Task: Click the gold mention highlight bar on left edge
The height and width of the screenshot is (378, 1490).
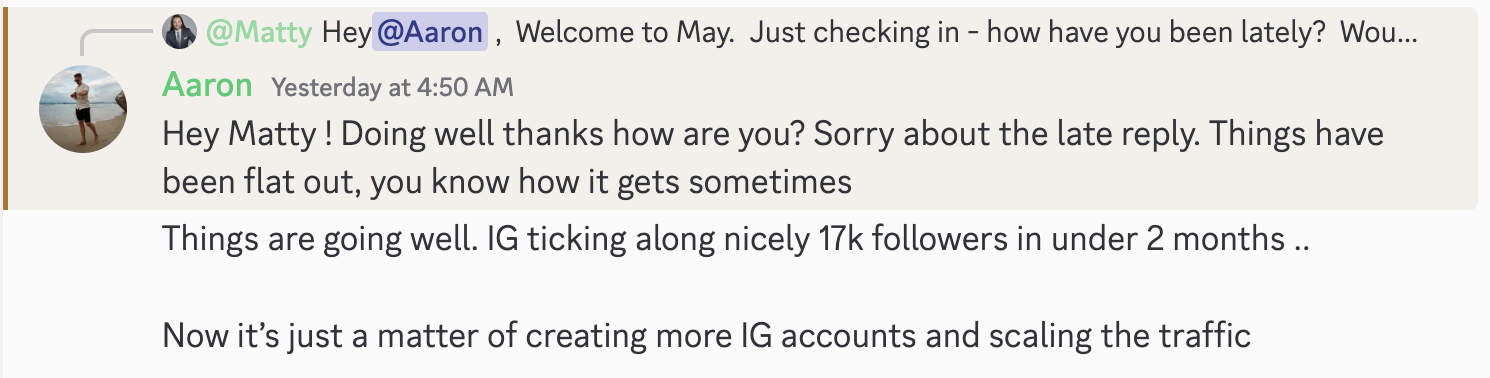Action: coord(5,108)
